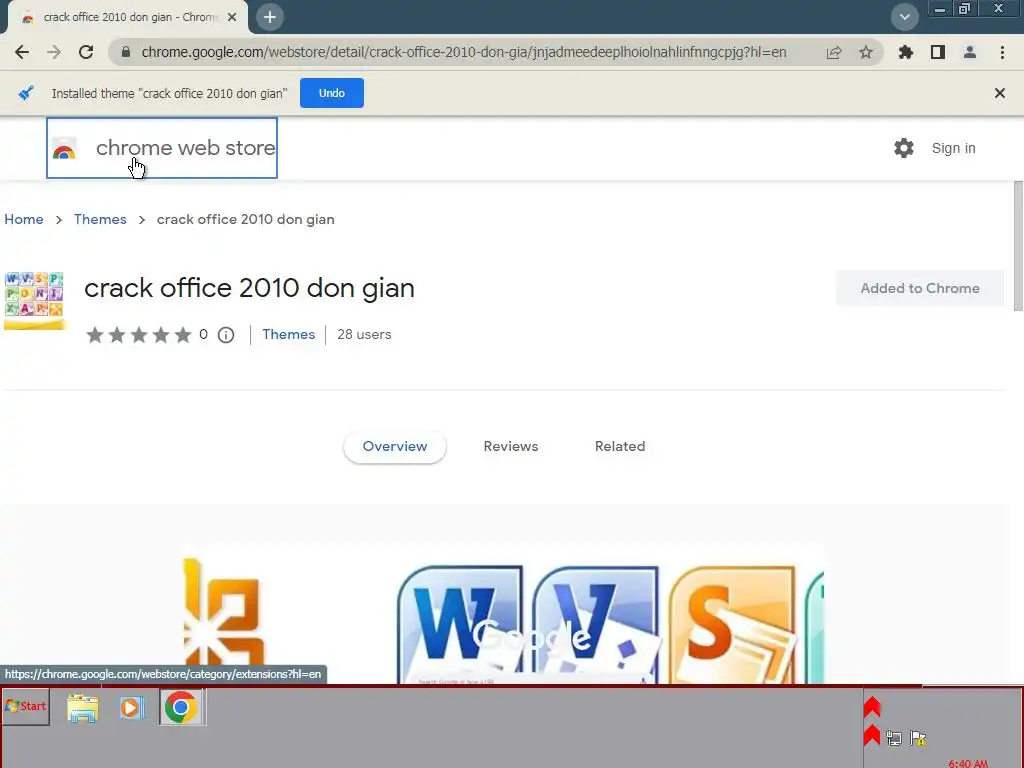Click the Added to Chrome button
The width and height of the screenshot is (1024, 768).
[x=920, y=288]
